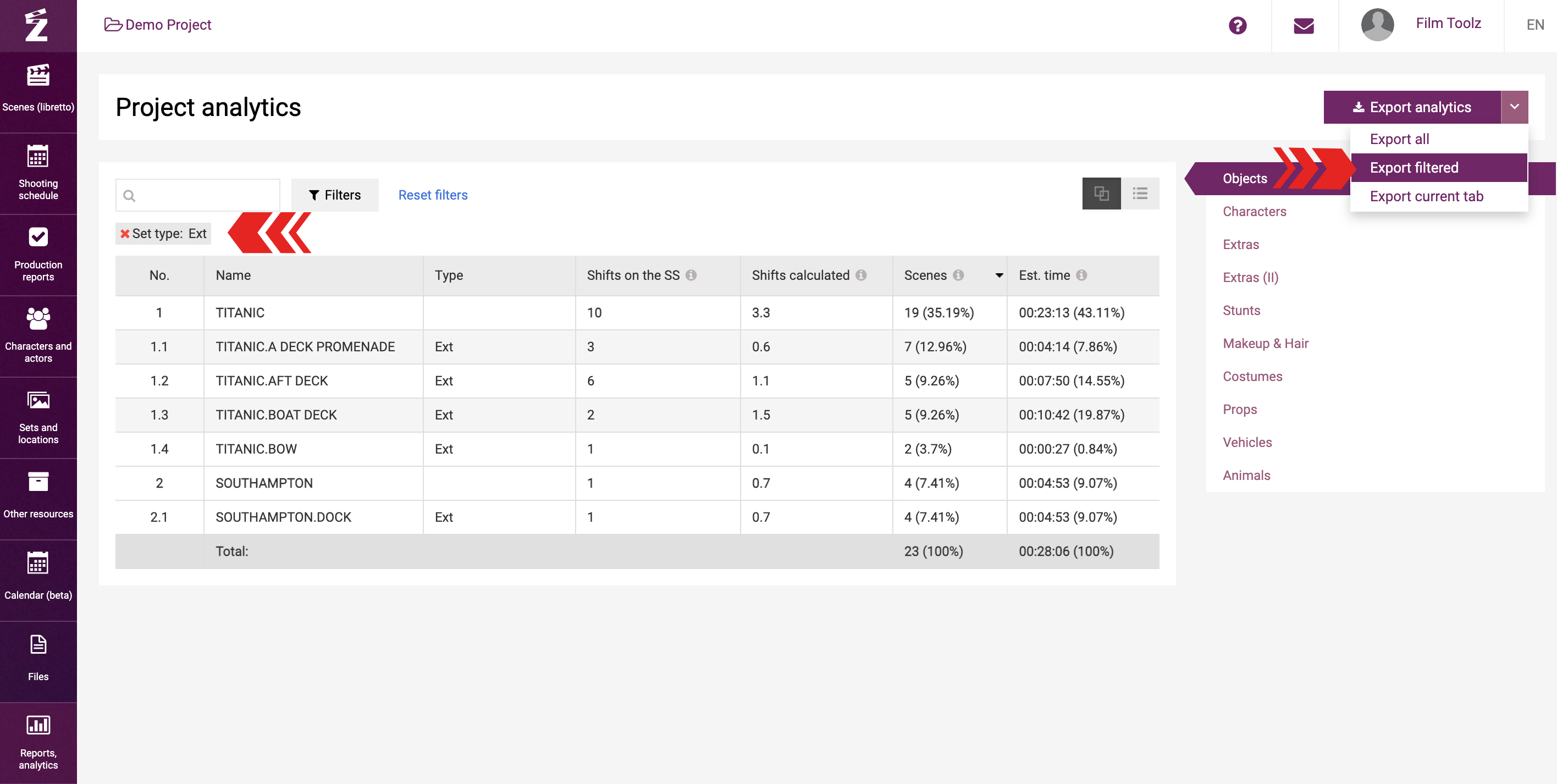Switch to the Costumes tab
The height and width of the screenshot is (784, 1557).
pyautogui.click(x=1252, y=376)
